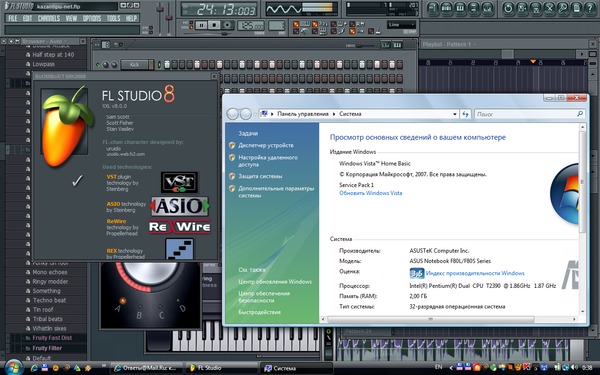Open the TOOLS menu
The image size is (600, 375).
(114, 18)
